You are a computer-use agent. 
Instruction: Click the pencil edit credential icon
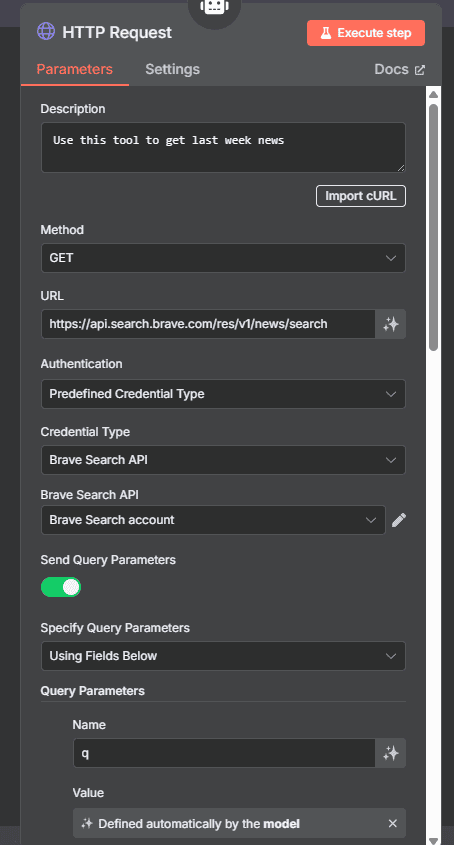pyautogui.click(x=399, y=520)
